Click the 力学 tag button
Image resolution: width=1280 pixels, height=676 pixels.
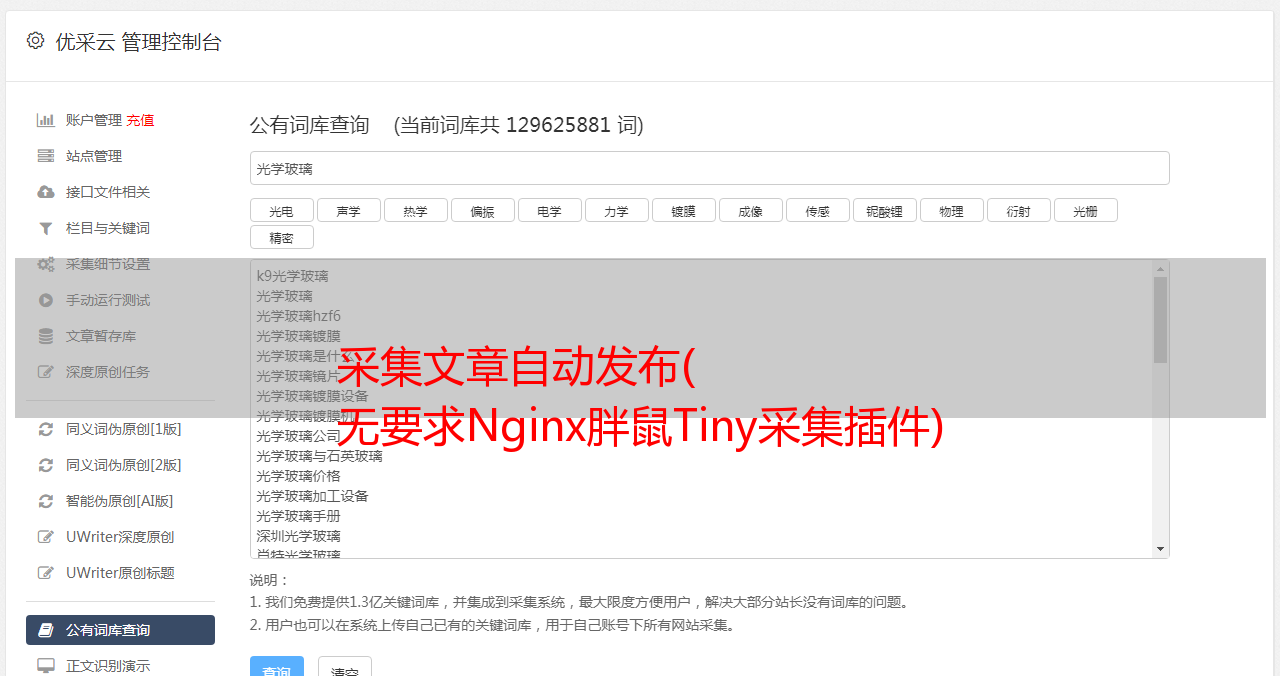[x=616, y=210]
